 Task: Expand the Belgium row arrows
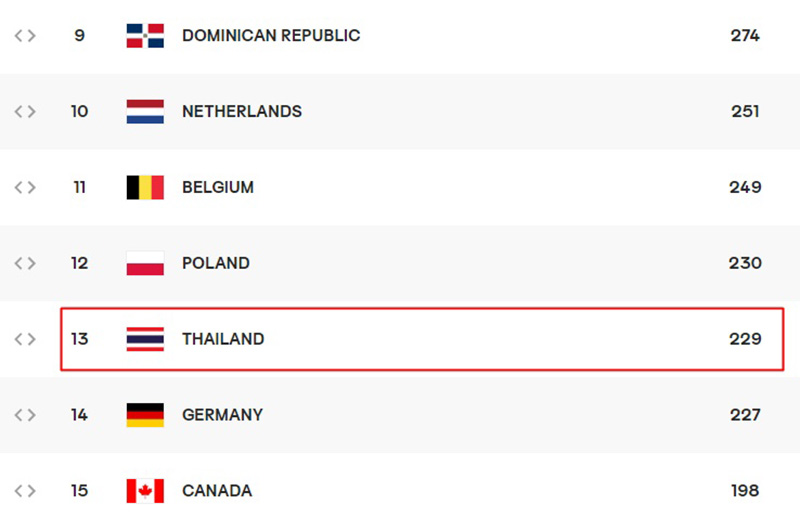(x=25, y=188)
